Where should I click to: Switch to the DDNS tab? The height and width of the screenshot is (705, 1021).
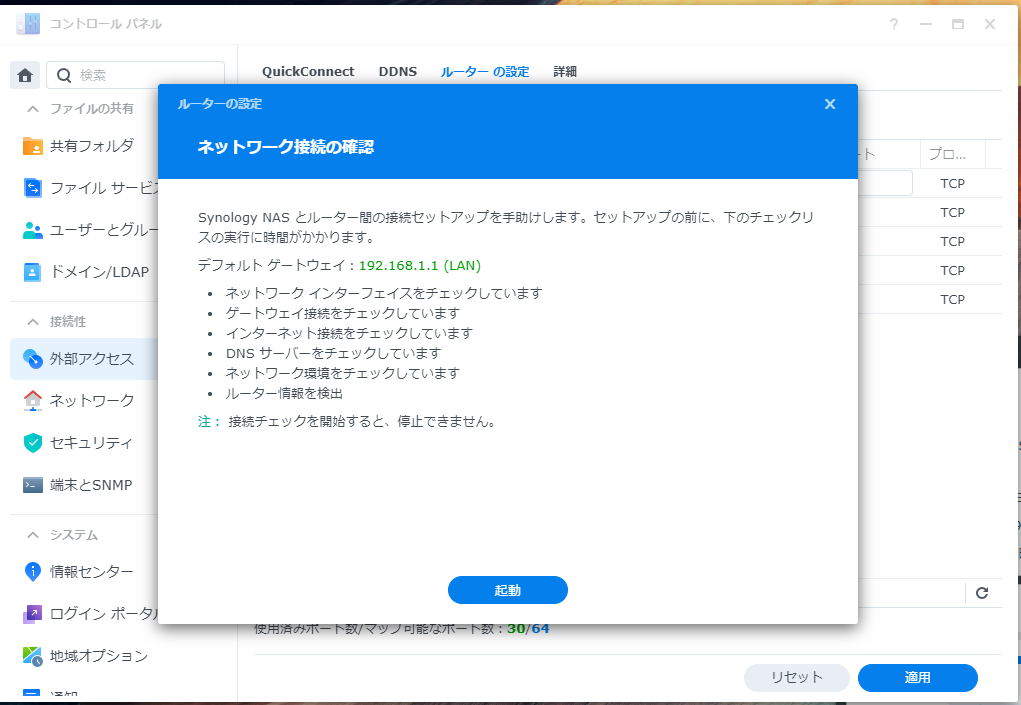point(398,72)
